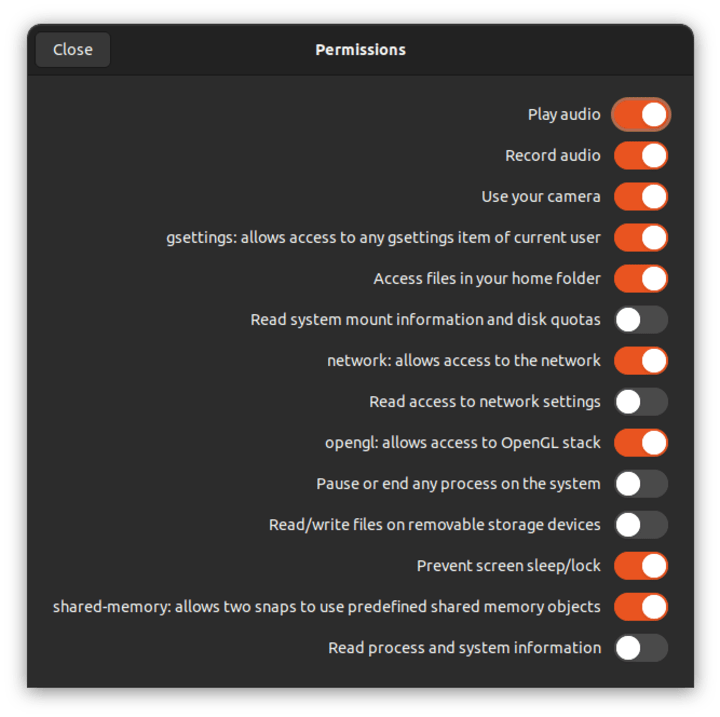
Task: Click the Play audio label text
Action: pyautogui.click(x=564, y=115)
